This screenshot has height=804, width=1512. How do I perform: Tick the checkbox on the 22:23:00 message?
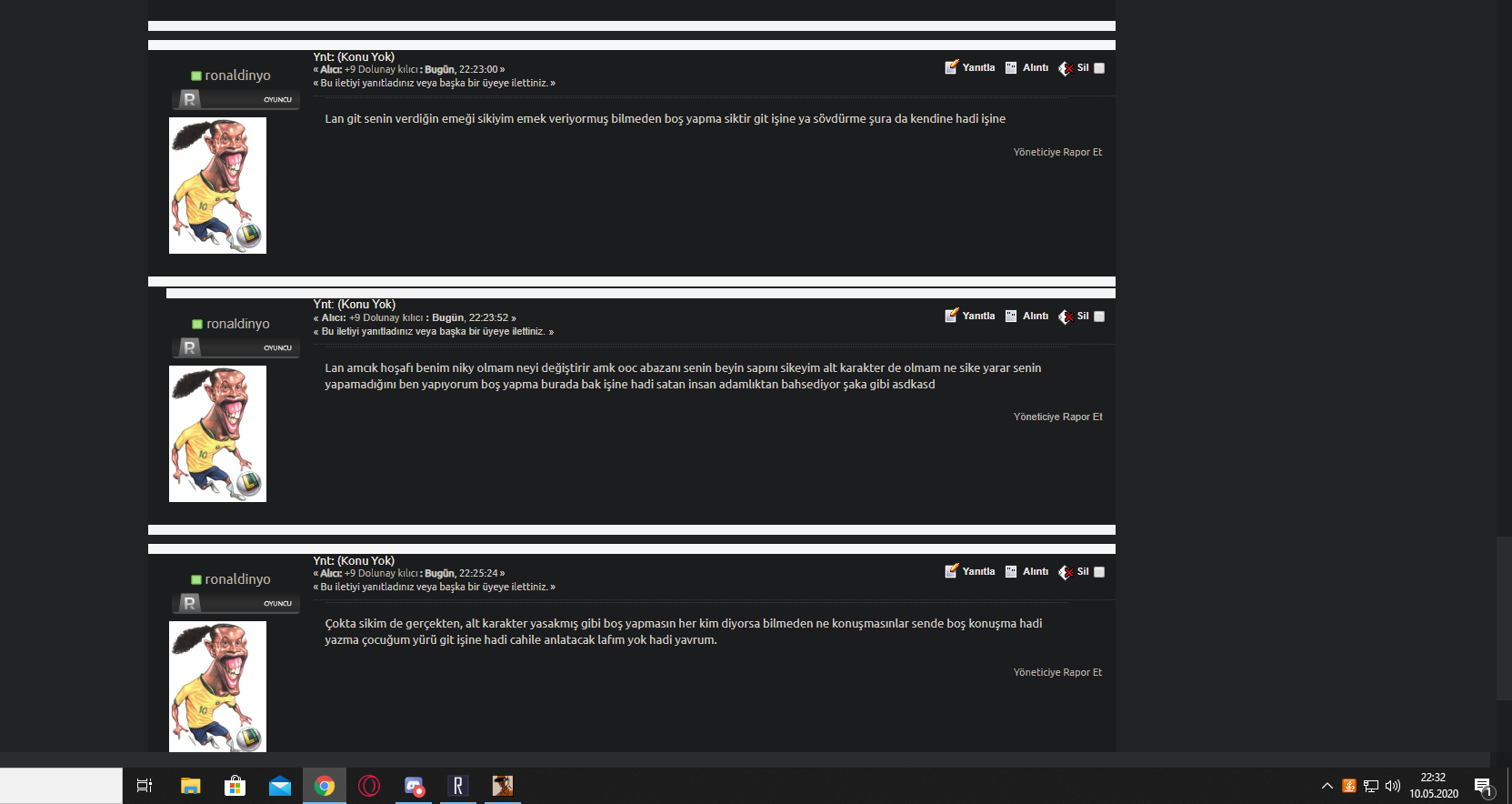pyautogui.click(x=1099, y=68)
